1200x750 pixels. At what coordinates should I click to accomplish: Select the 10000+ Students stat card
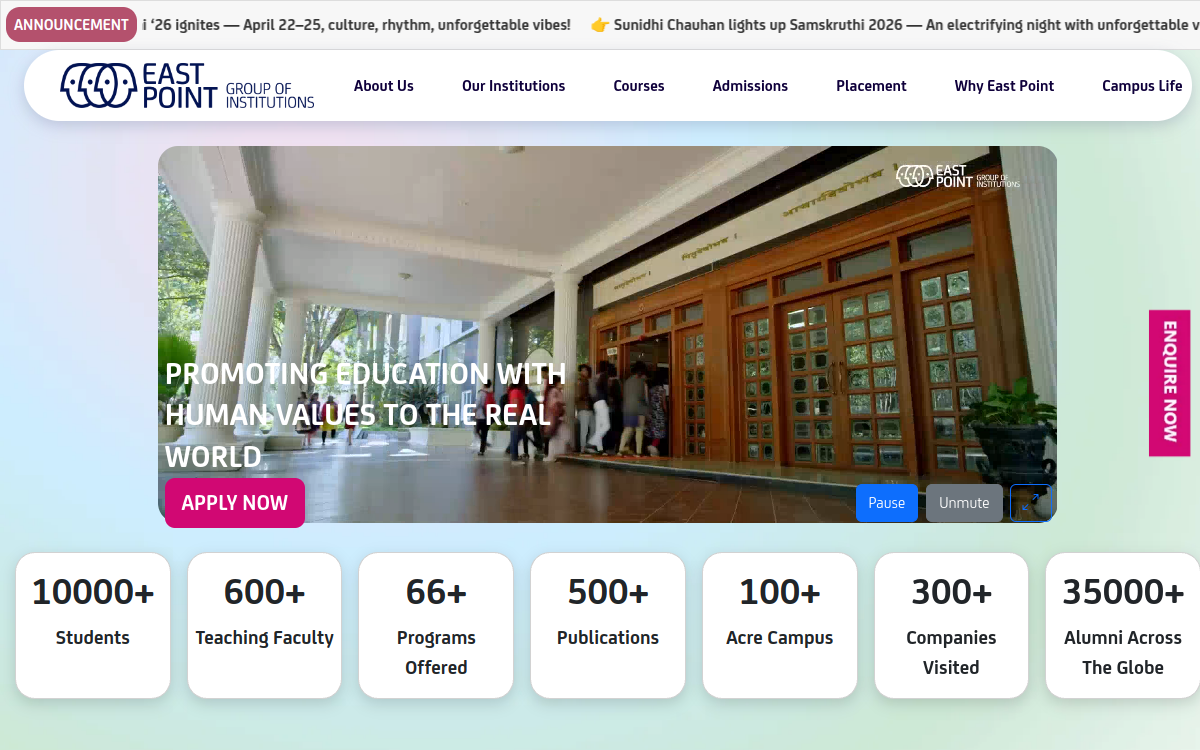tap(93, 625)
